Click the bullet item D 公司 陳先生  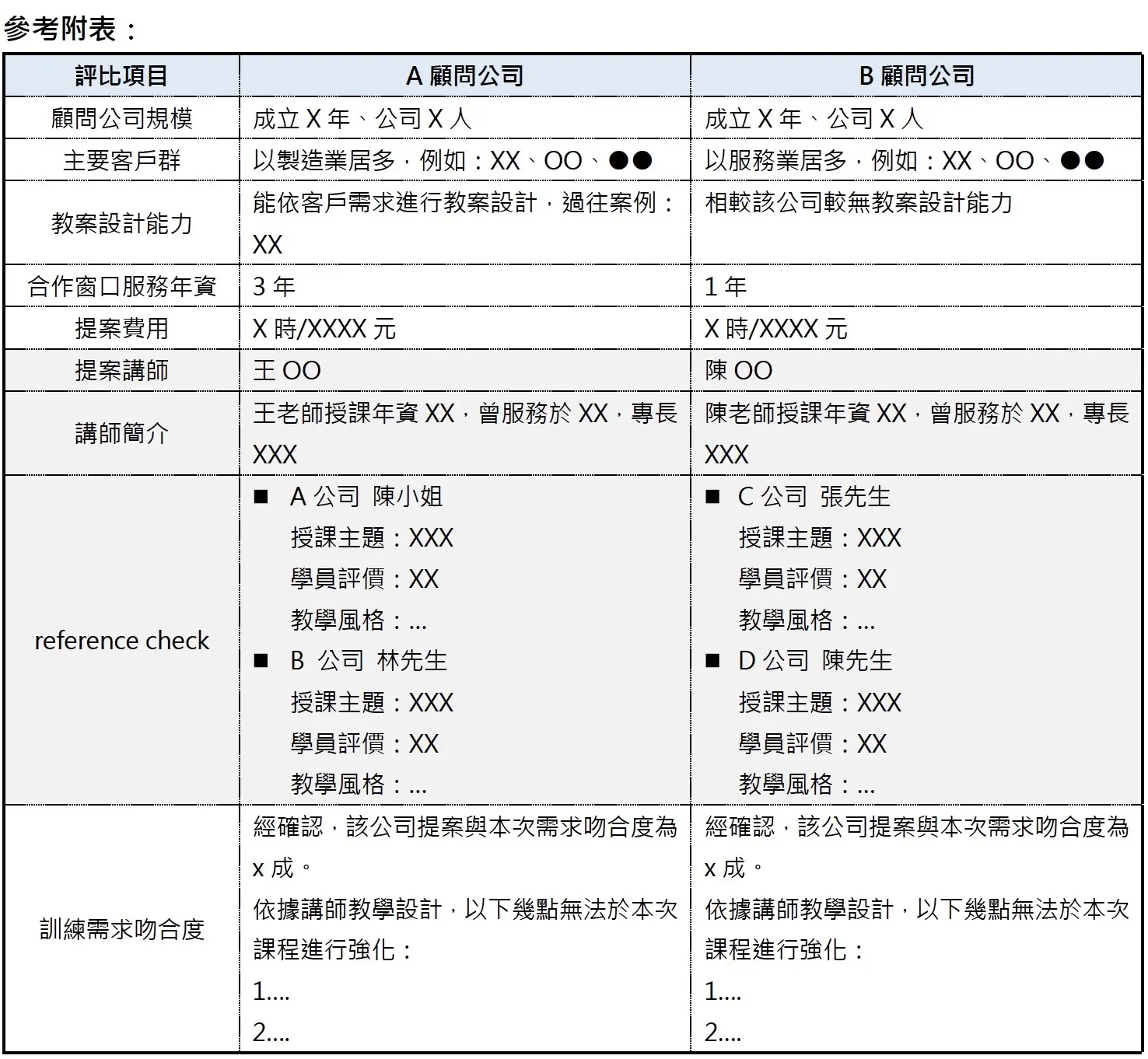click(799, 661)
